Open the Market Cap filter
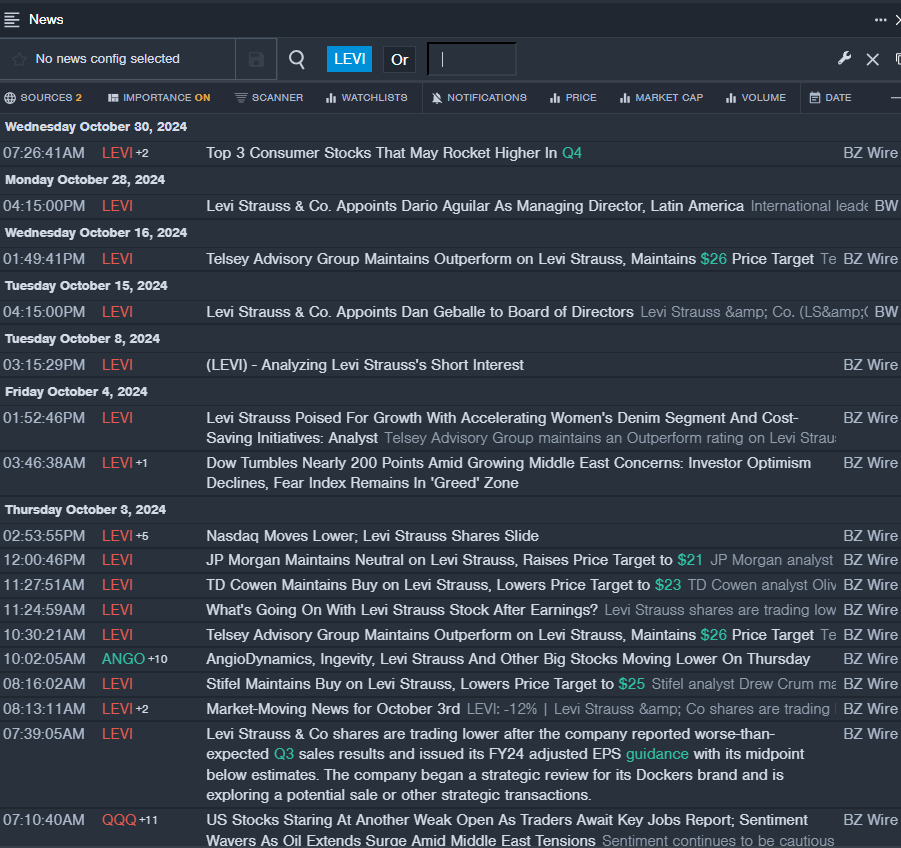901x848 pixels. pyautogui.click(x=661, y=98)
